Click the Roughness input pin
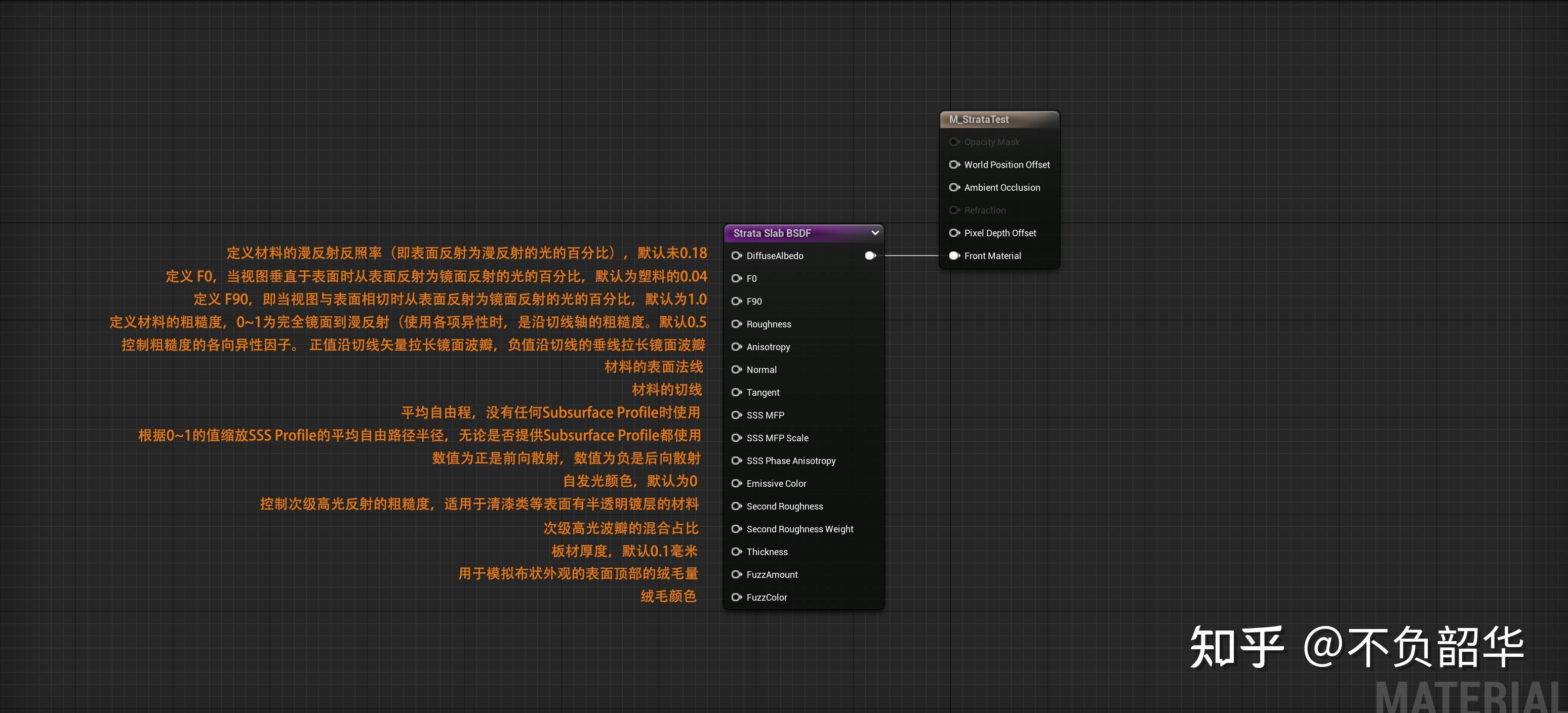Image resolution: width=1568 pixels, height=713 pixels. tap(736, 324)
